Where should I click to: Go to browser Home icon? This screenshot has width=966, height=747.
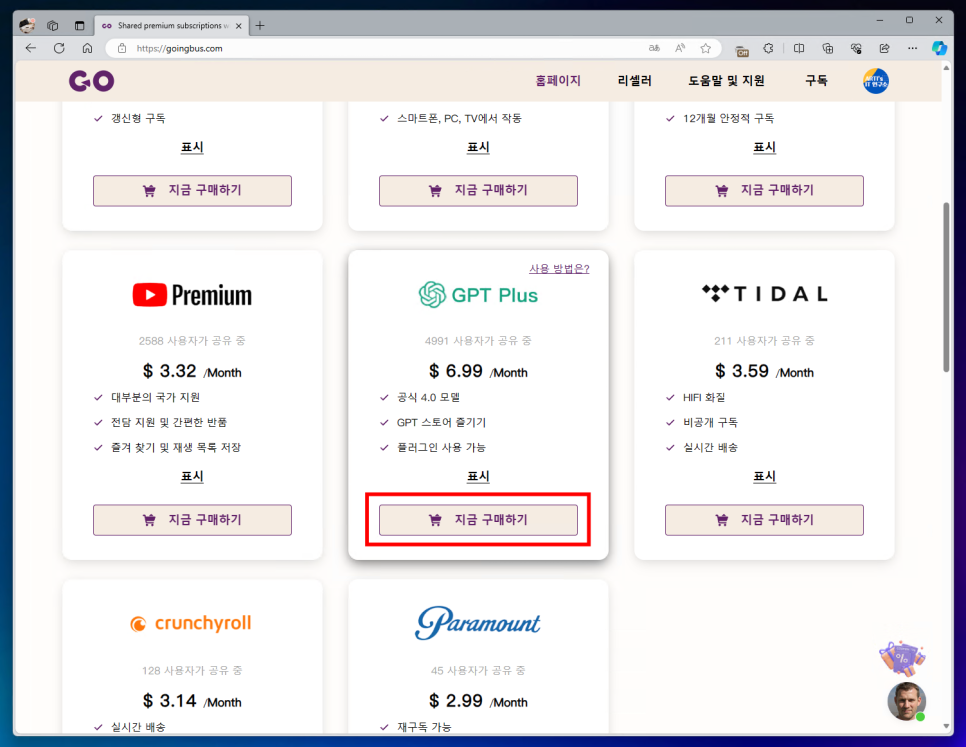point(87,48)
